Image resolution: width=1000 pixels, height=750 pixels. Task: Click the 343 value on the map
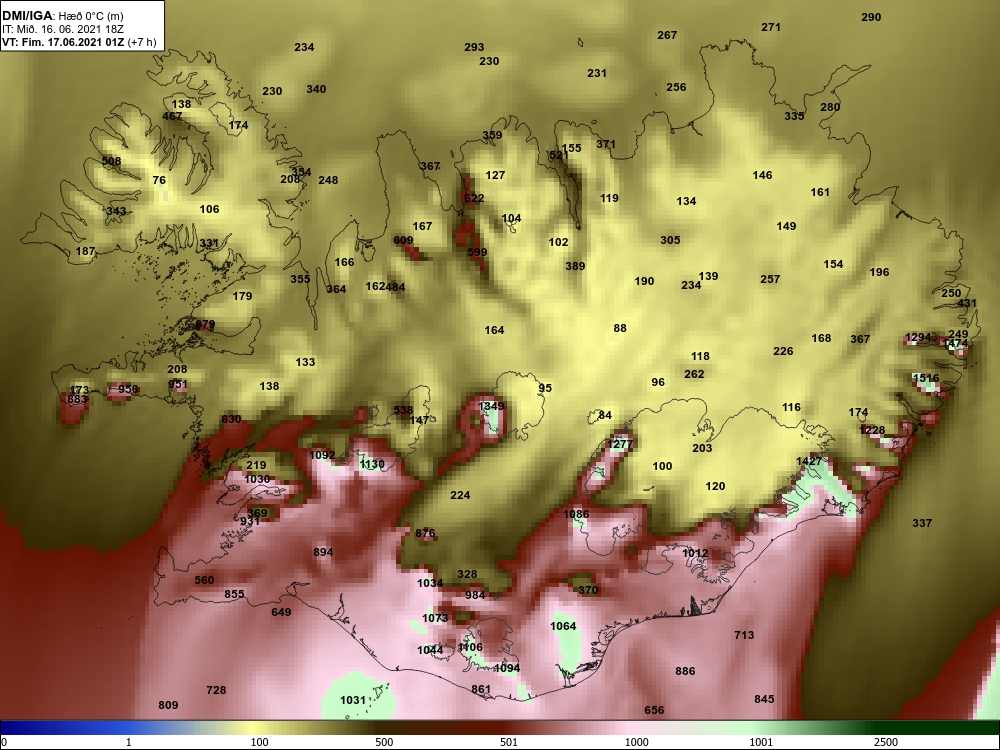[116, 211]
